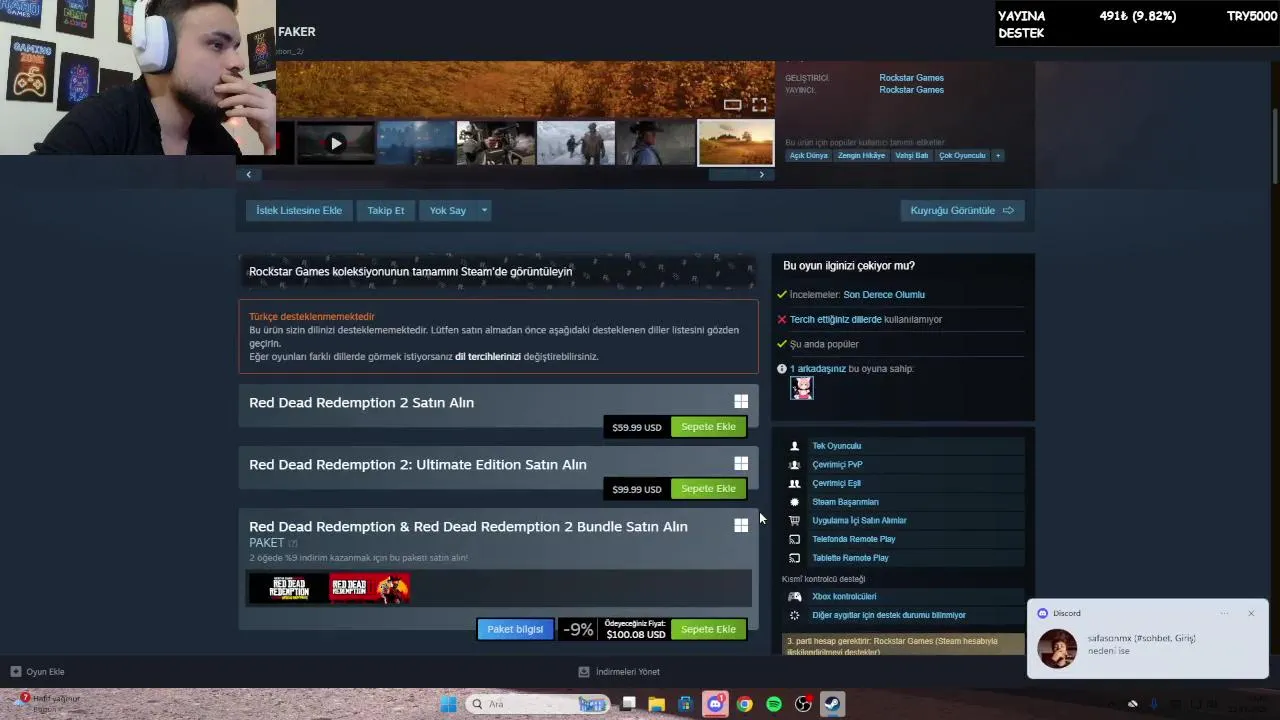The height and width of the screenshot is (720, 1280).
Task: Open the snowy riders screenshot thumbnail
Action: coord(576,143)
